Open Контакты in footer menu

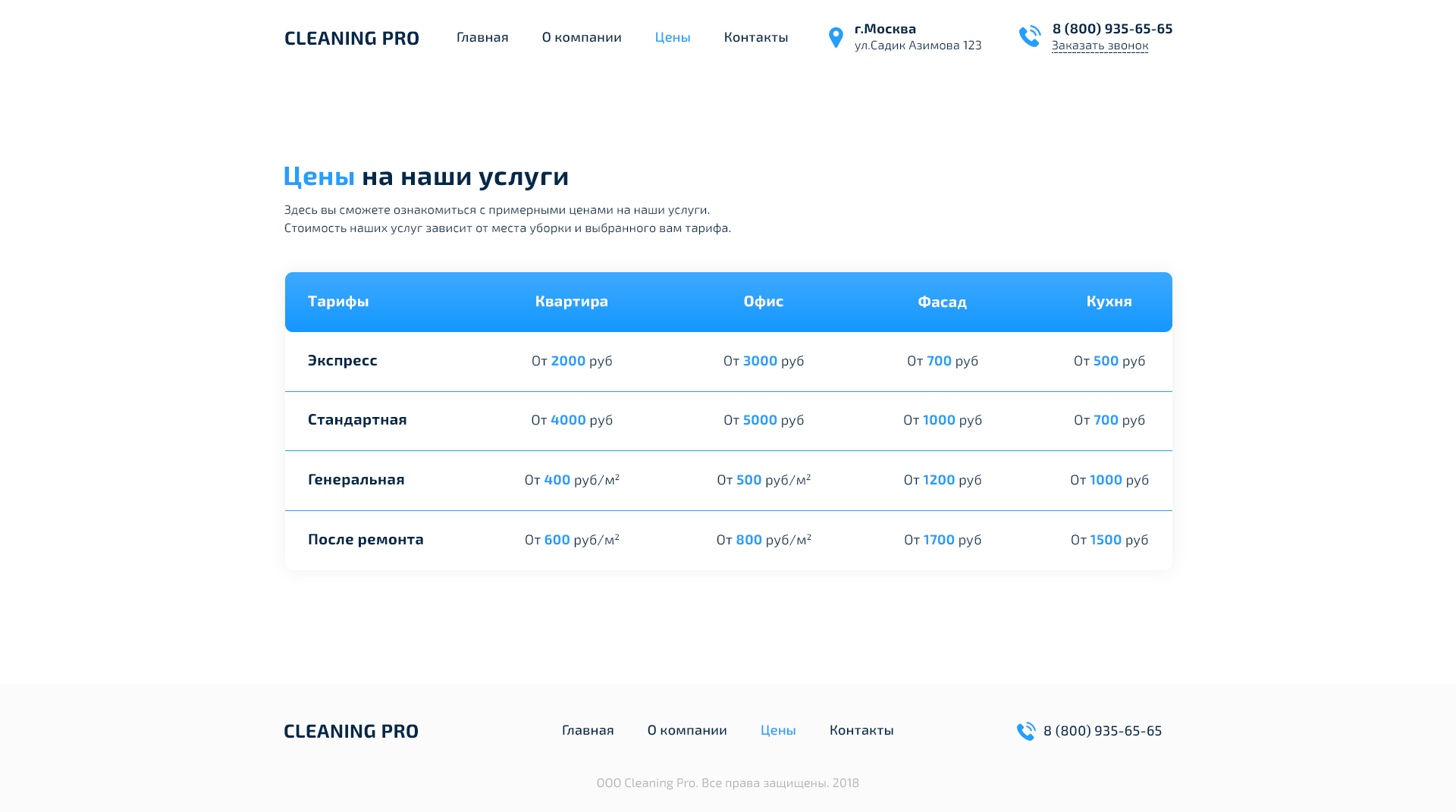coord(861,730)
